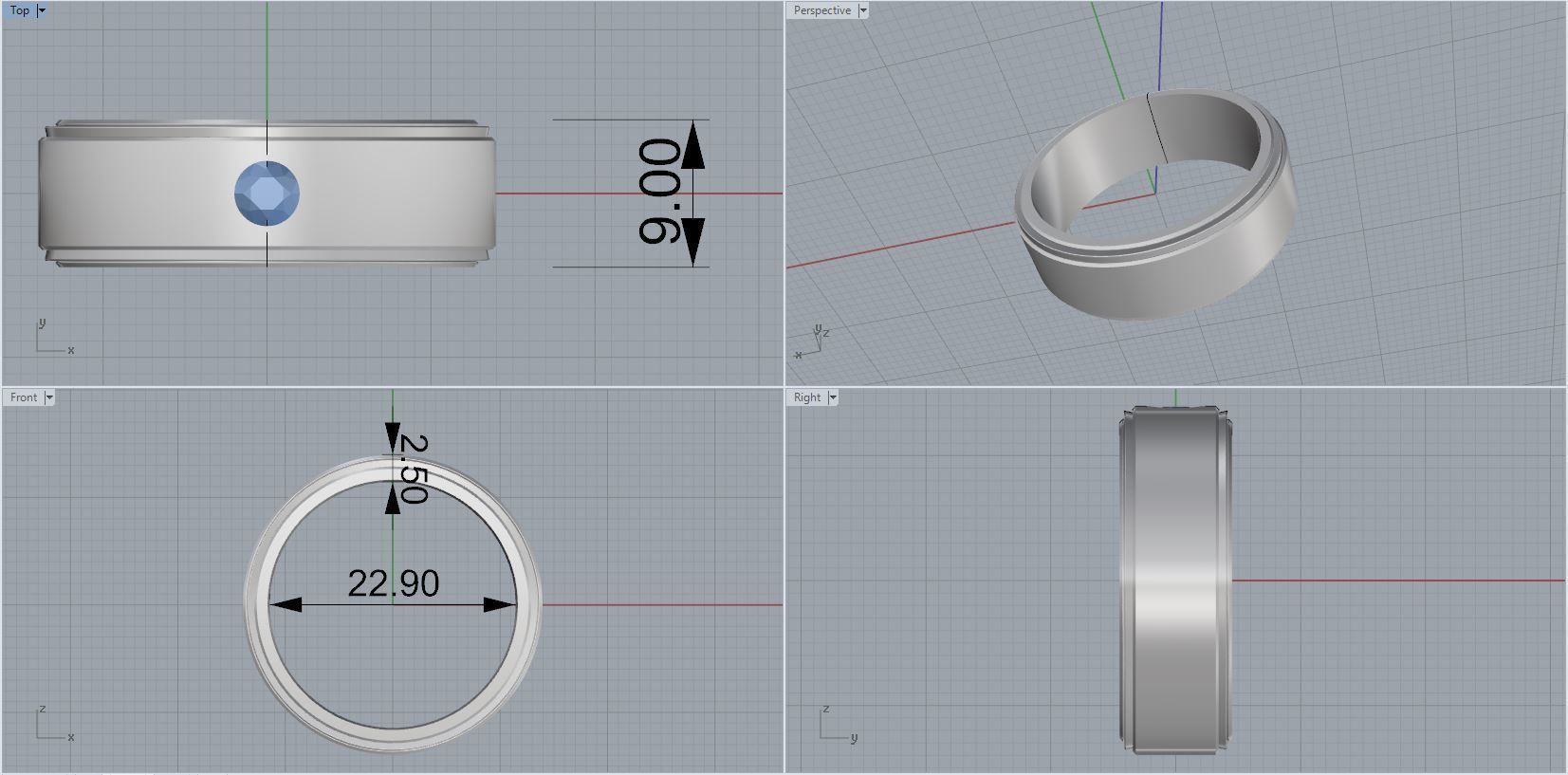Image resolution: width=1568 pixels, height=775 pixels.
Task: Click the Right viewport title label
Action: [807, 397]
